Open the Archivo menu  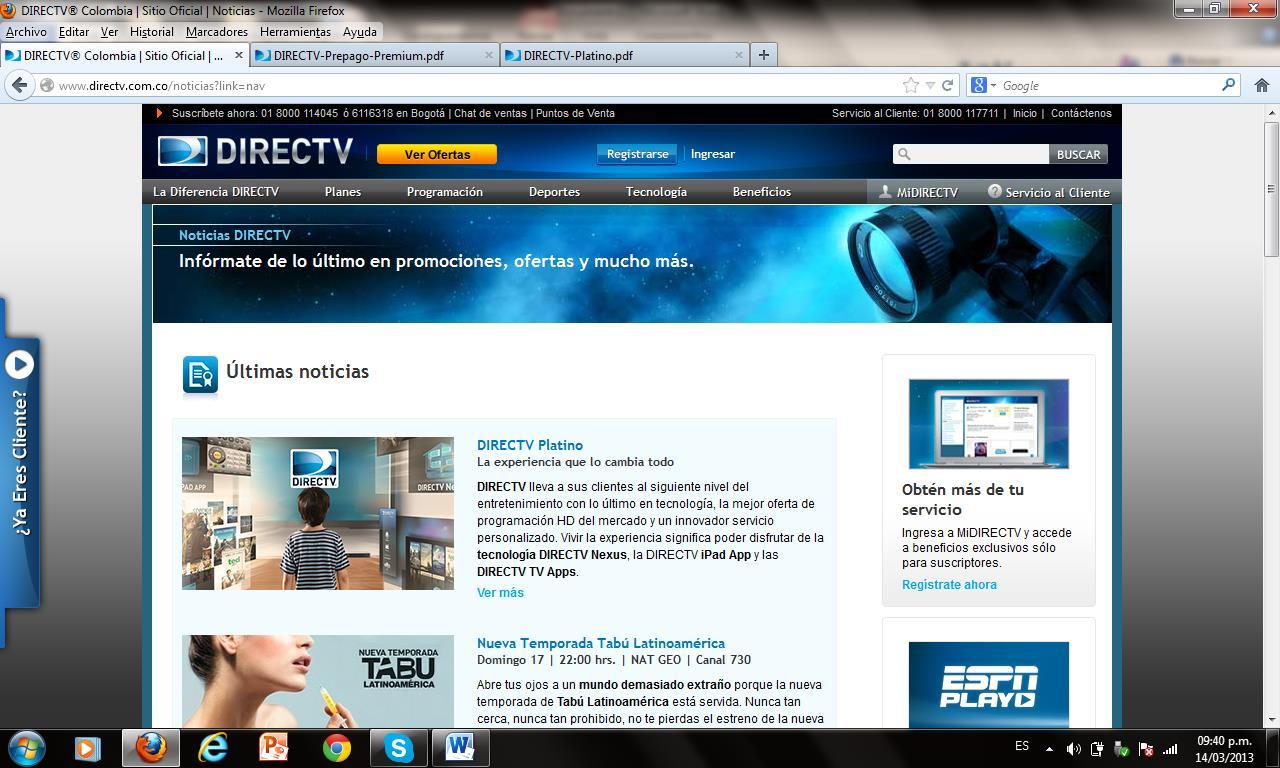pyautogui.click(x=26, y=32)
